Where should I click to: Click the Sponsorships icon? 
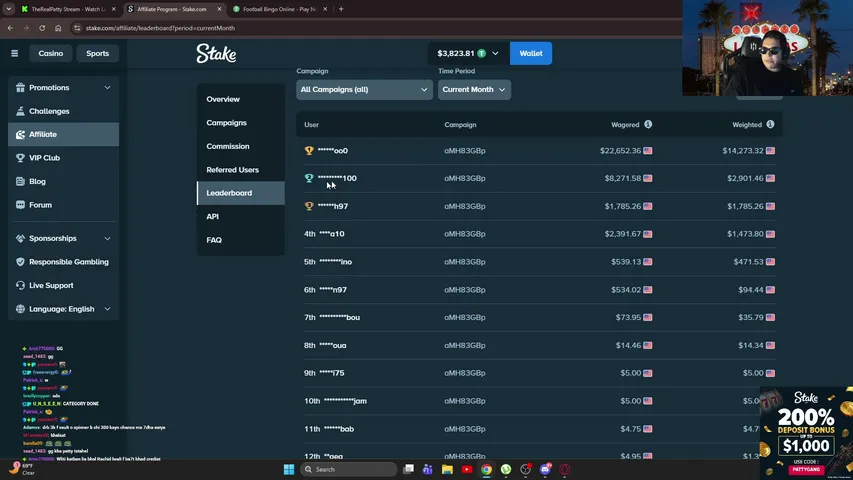pyautogui.click(x=20, y=238)
